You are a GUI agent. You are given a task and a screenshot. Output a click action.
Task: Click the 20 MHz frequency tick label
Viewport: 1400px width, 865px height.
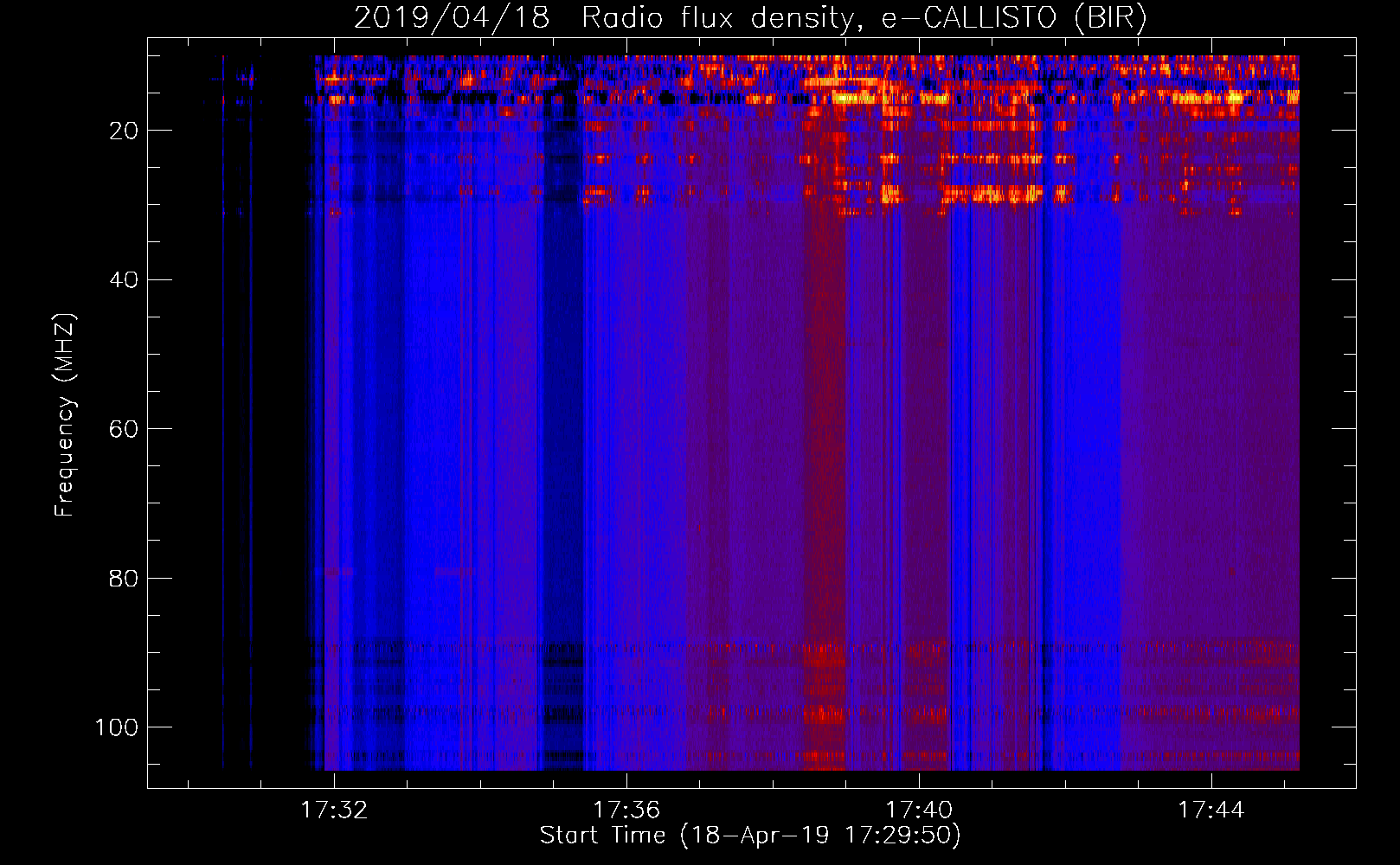pos(125,131)
